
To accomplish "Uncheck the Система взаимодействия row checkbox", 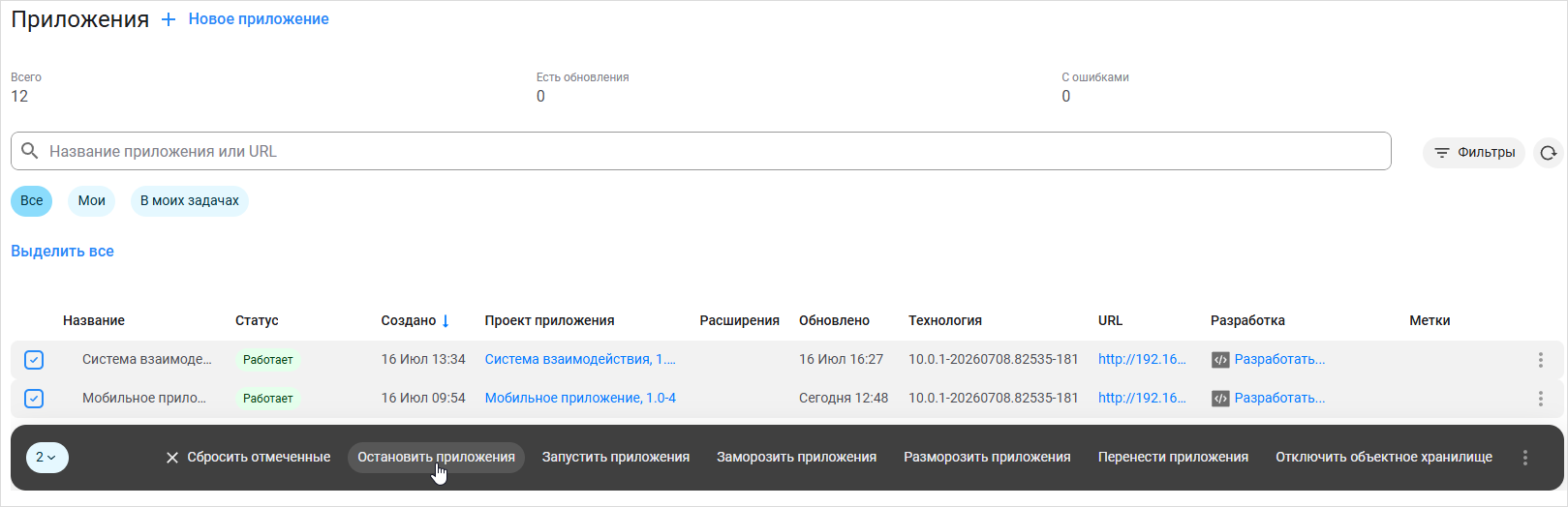I will [x=34, y=360].
